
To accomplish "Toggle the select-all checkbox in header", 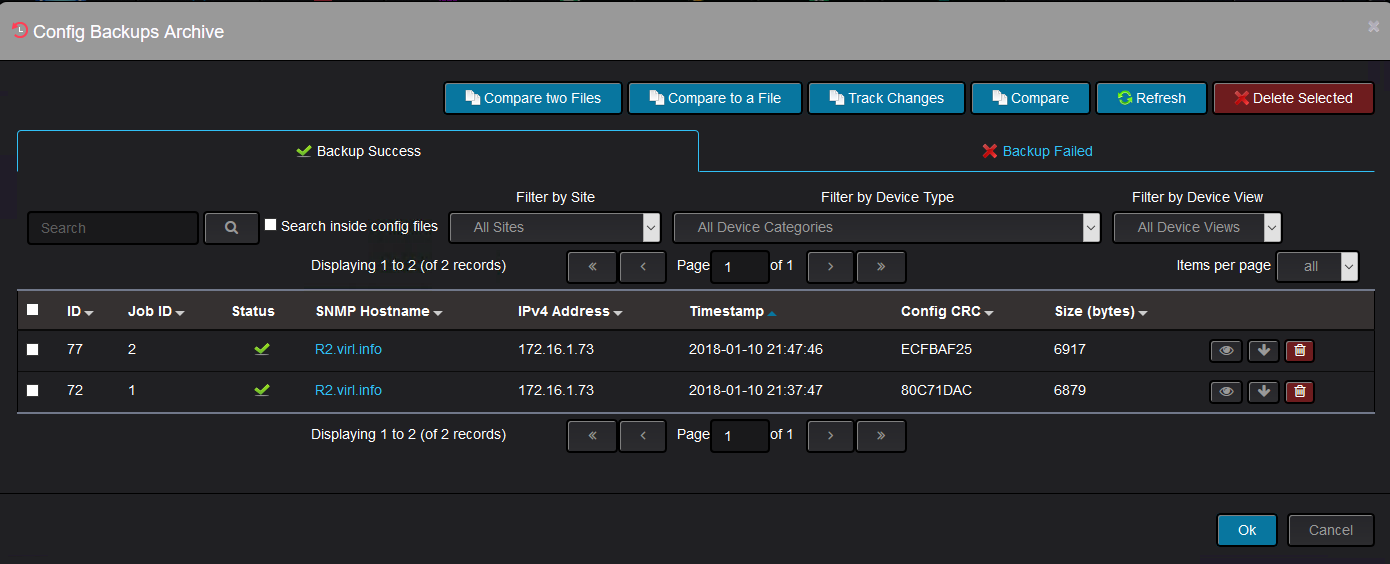I will 33,310.
